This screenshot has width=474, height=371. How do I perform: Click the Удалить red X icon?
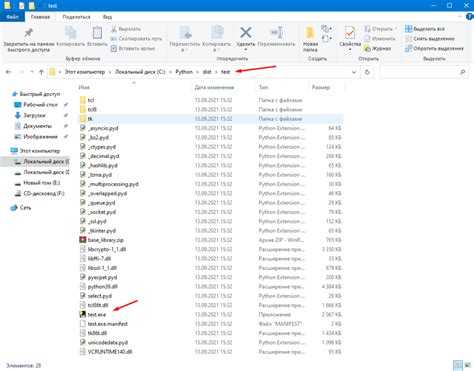pos(246,33)
